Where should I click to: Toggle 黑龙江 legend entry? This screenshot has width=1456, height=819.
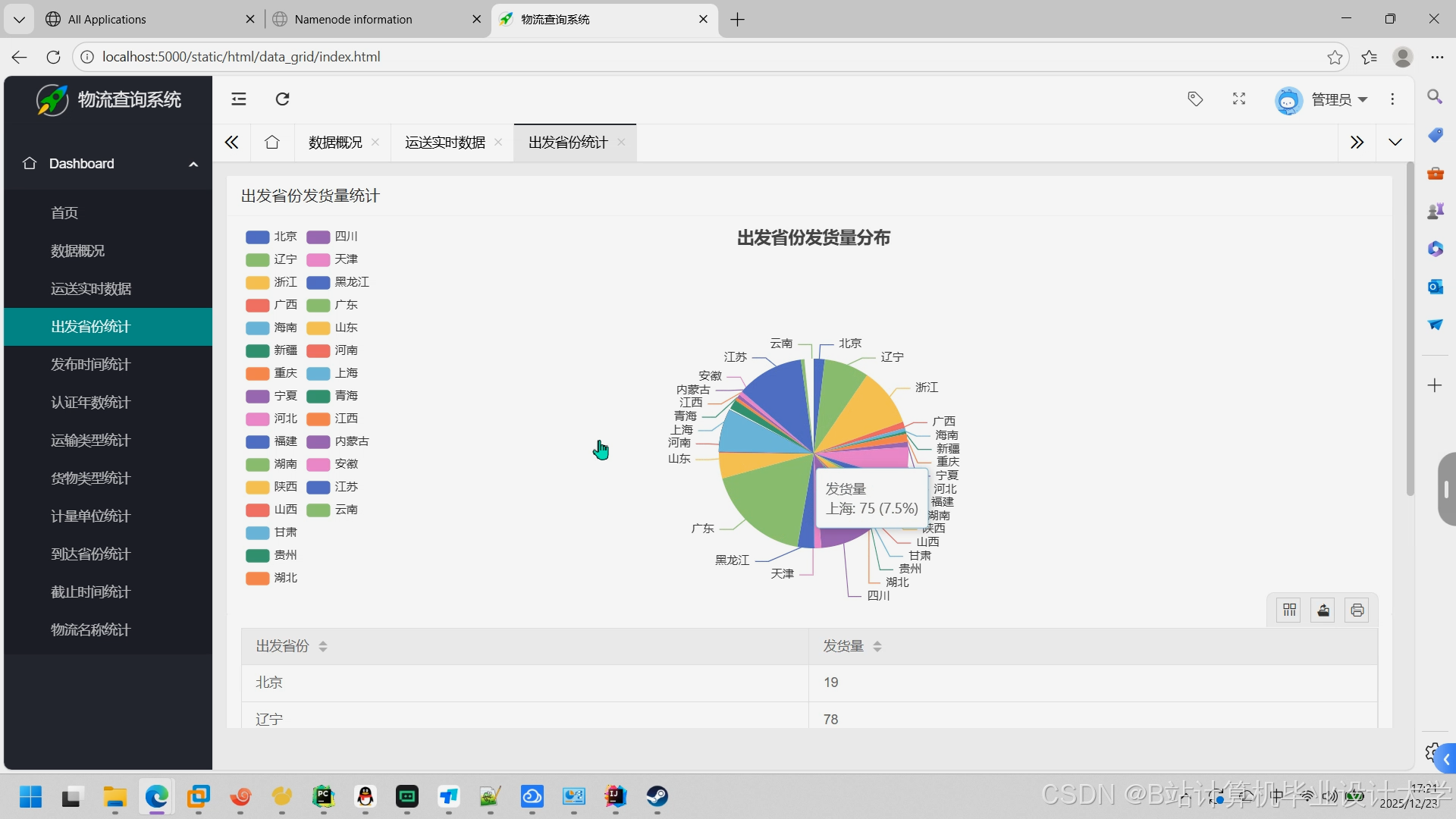coord(338,282)
